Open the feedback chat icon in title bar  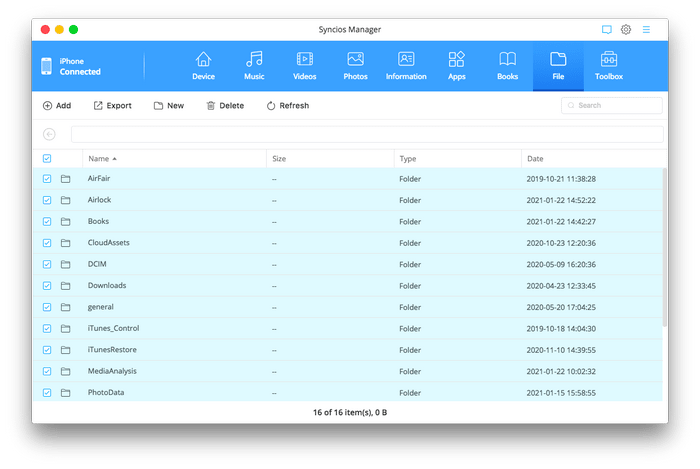(606, 29)
